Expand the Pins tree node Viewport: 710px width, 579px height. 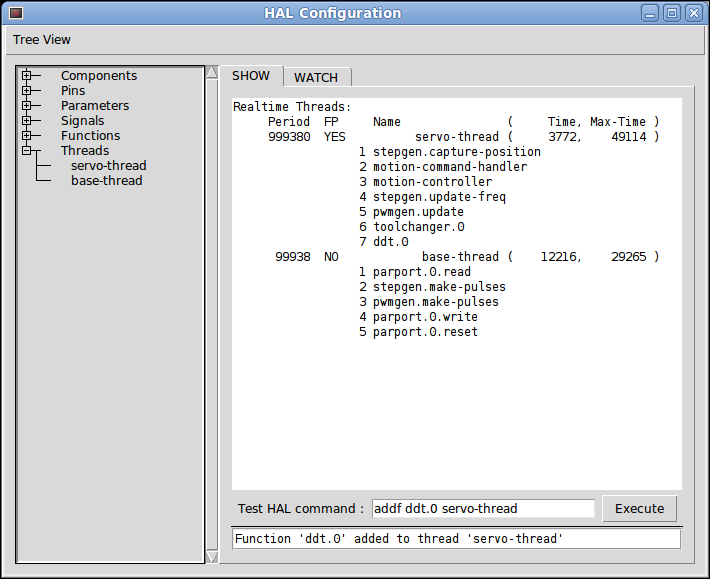coord(26,91)
